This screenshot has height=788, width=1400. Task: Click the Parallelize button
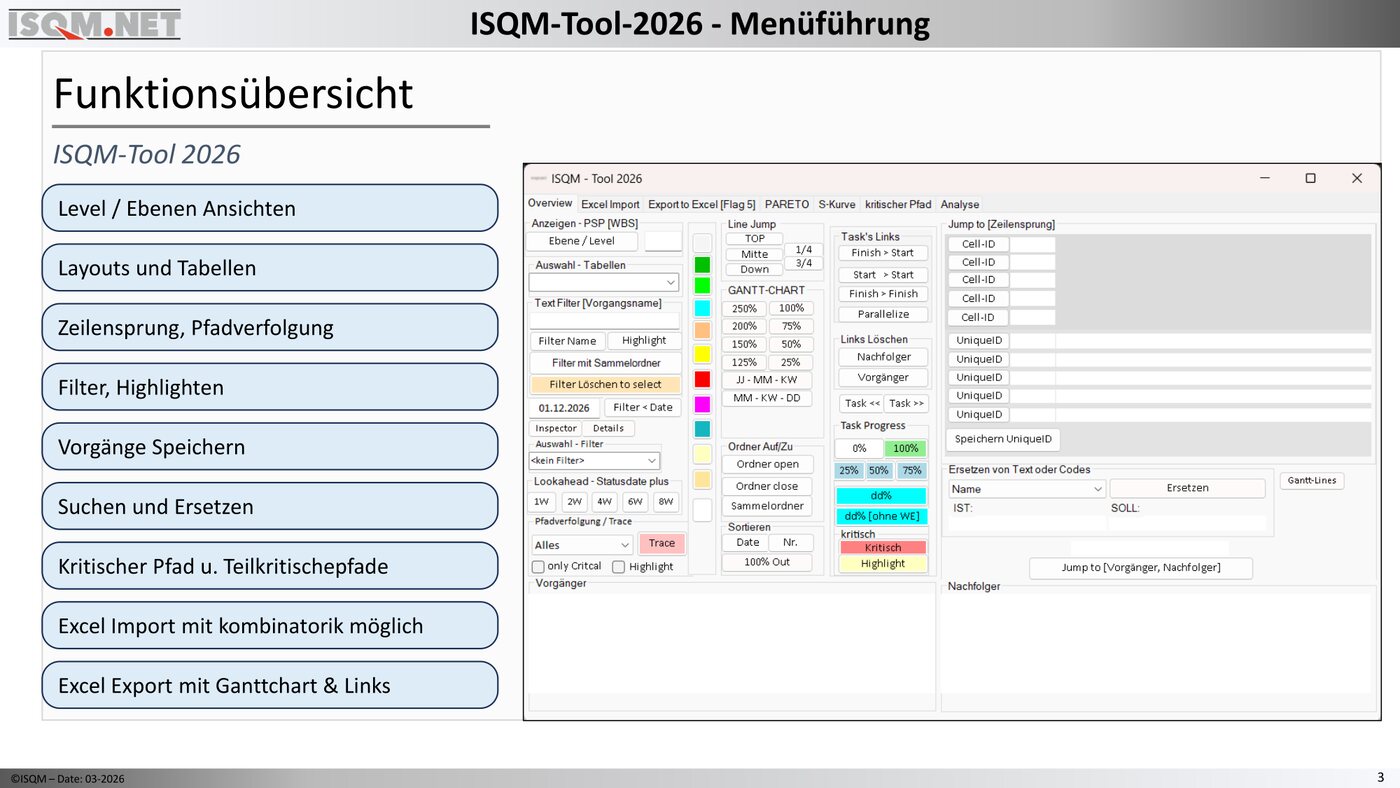click(x=882, y=313)
